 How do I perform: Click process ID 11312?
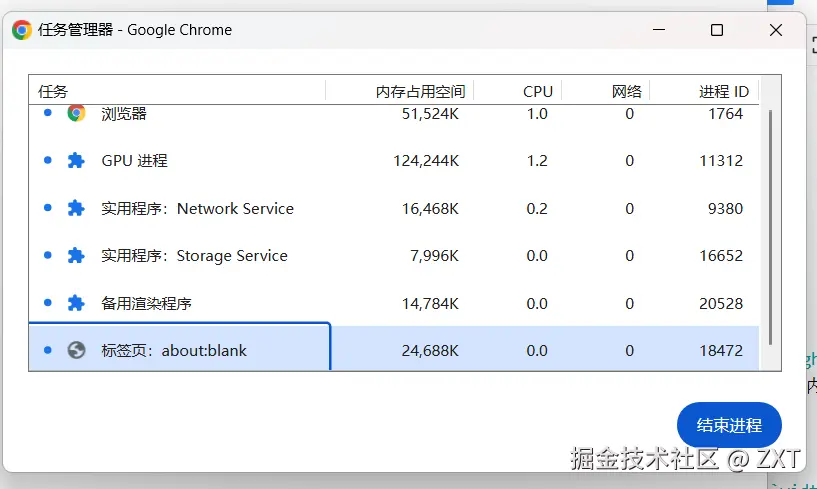(721, 161)
